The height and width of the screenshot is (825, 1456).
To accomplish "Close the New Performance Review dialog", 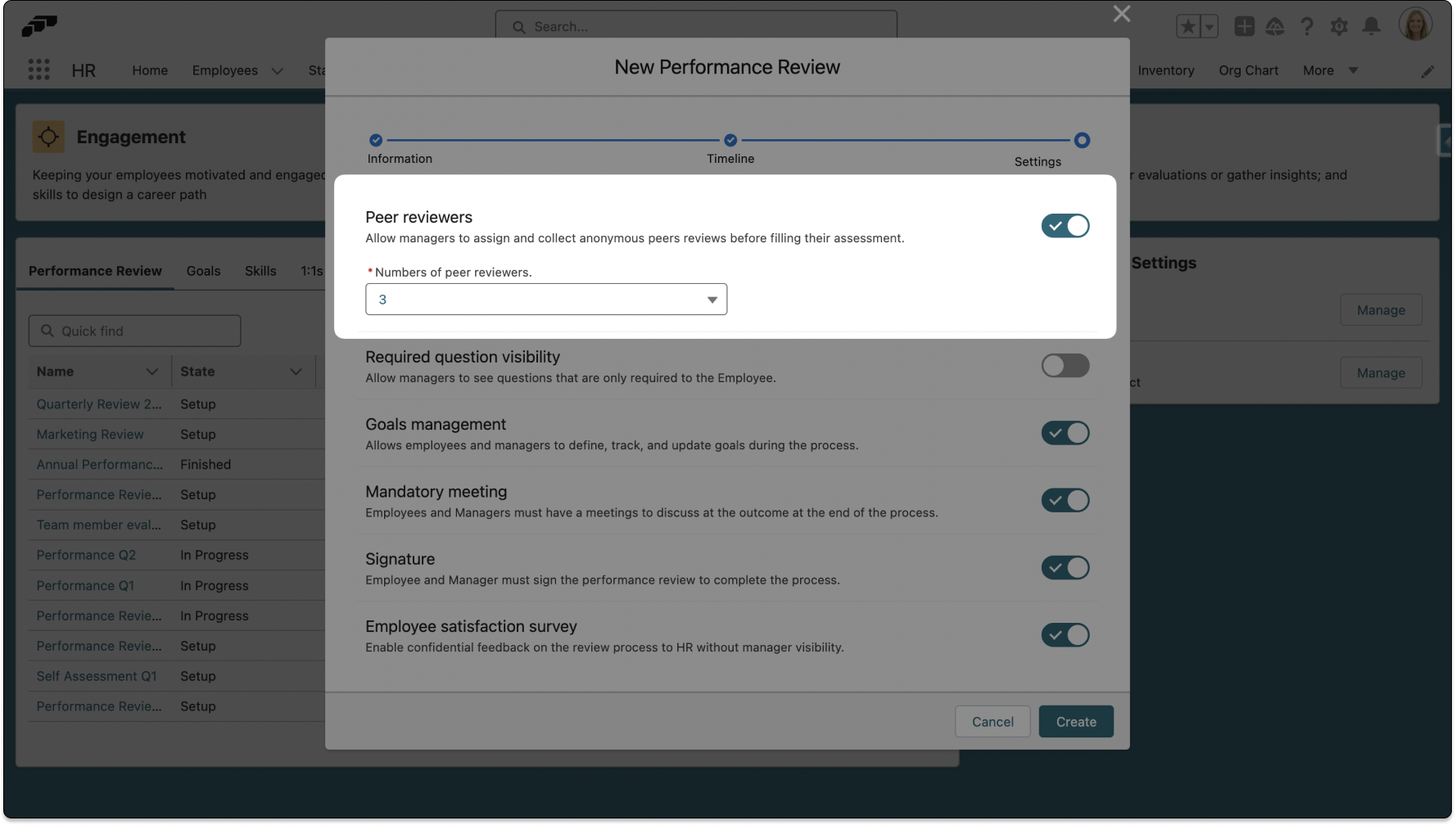I will pos(1121,14).
